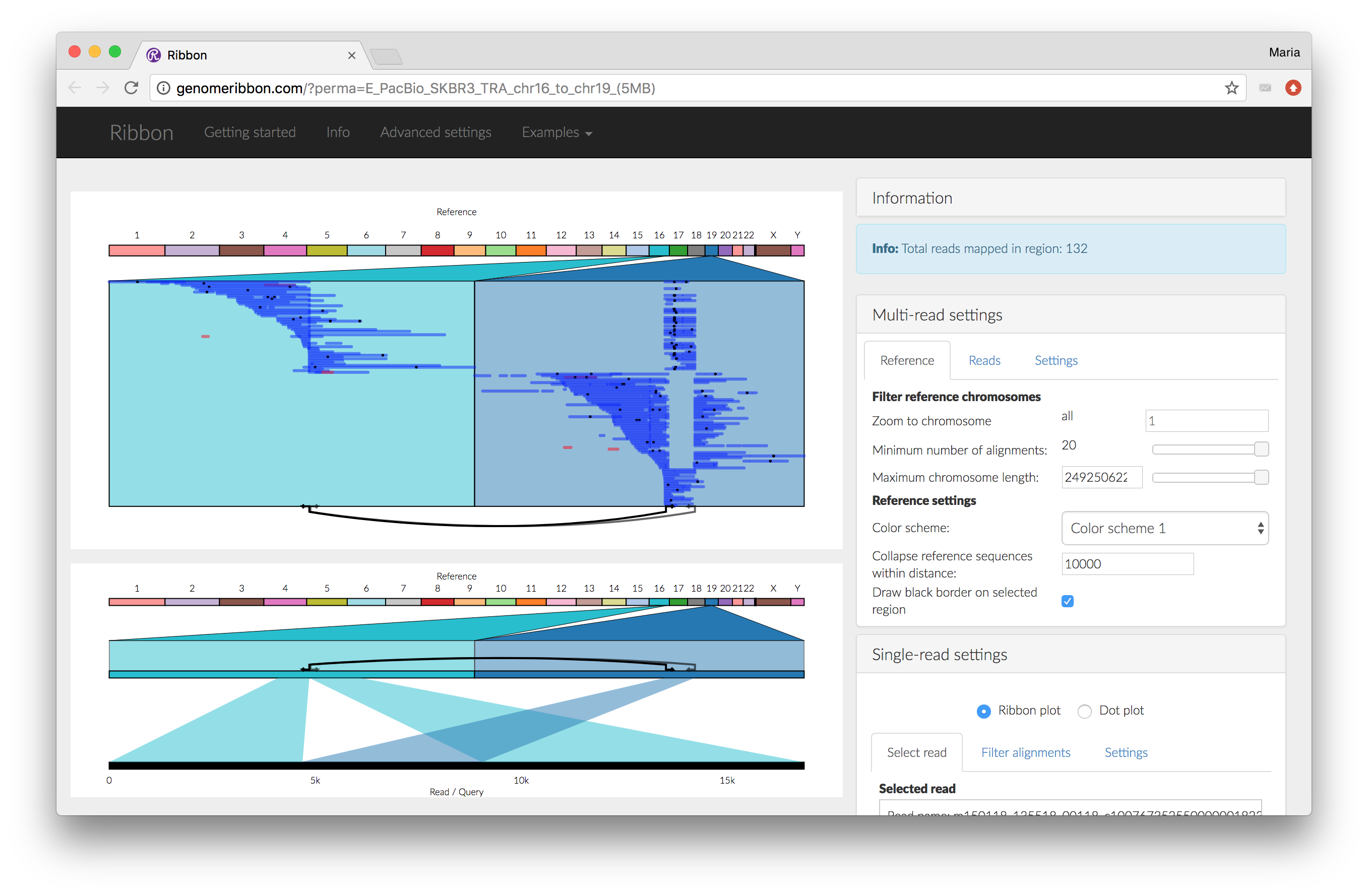Click the browser forward arrow

[103, 87]
